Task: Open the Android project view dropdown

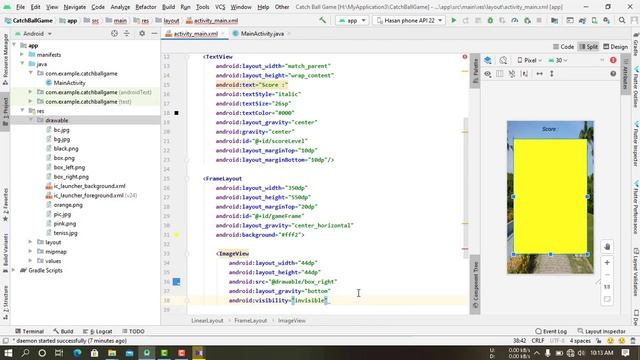Action: click(x=33, y=33)
